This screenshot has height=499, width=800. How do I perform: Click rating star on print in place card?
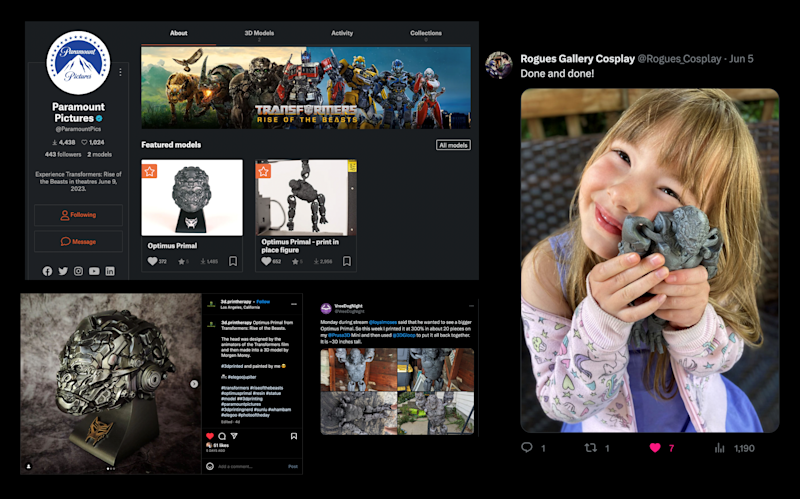tap(295, 261)
